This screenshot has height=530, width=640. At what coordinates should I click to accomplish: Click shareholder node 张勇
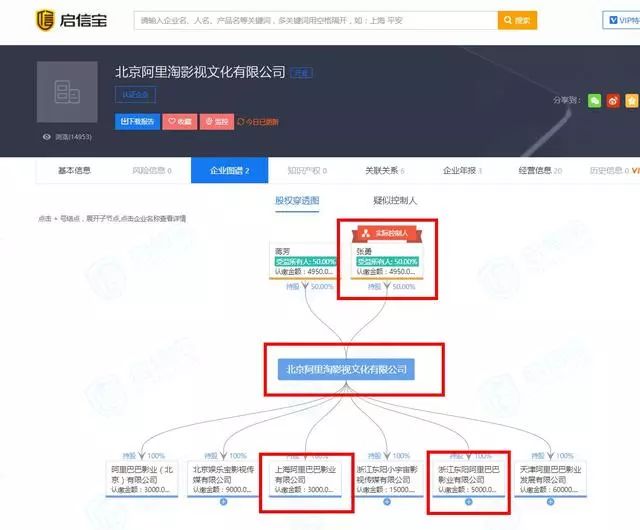coord(387,261)
